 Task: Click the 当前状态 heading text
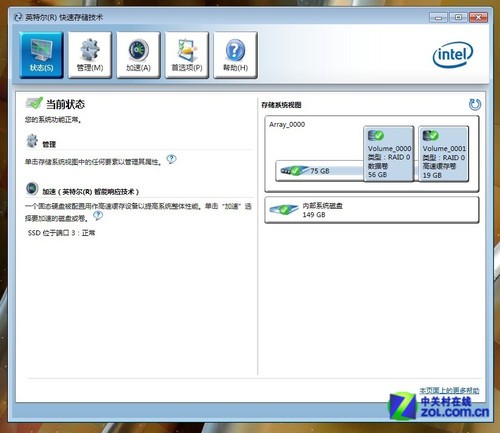click(x=65, y=104)
